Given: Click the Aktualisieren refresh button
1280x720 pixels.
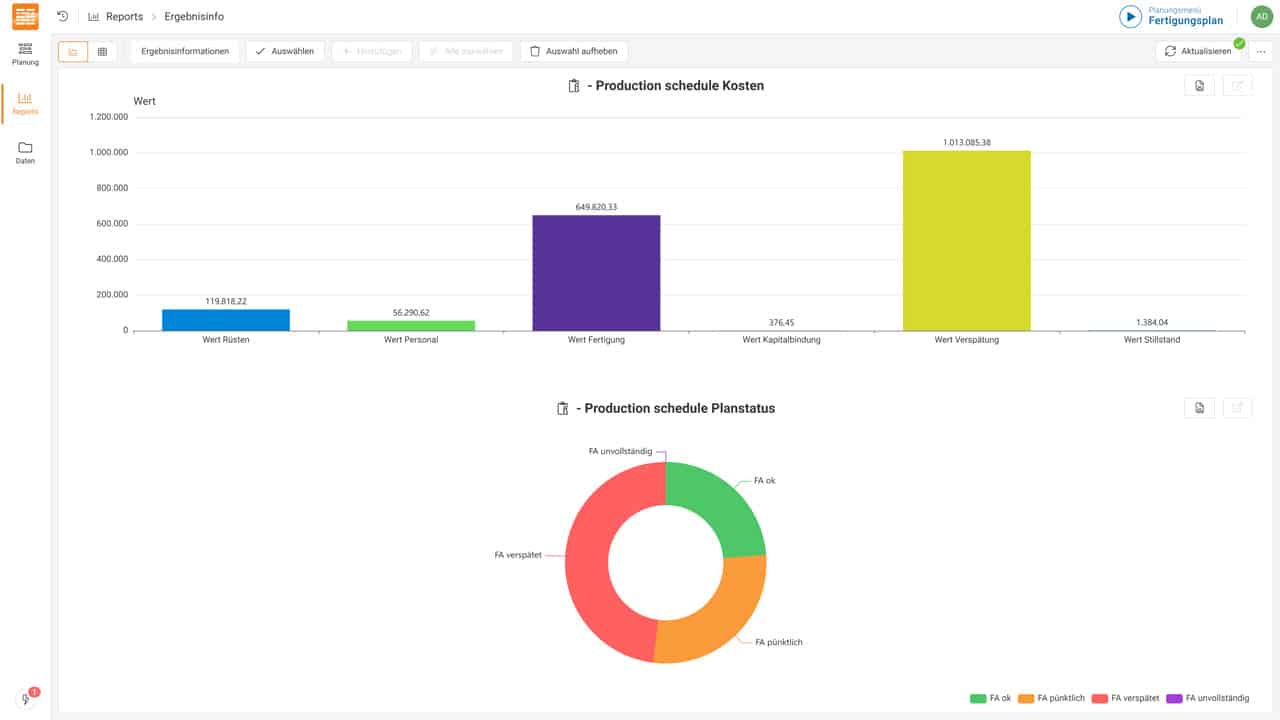Looking at the screenshot, I should pos(1198,51).
